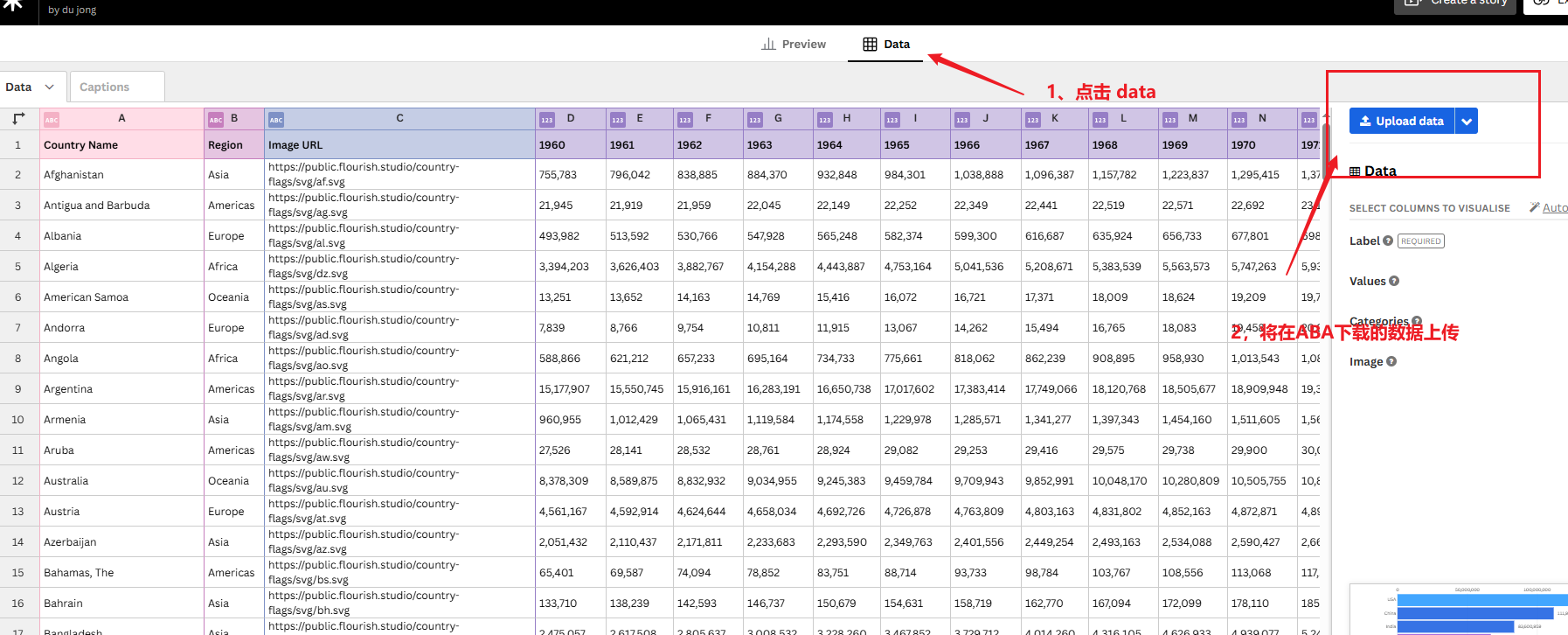Click the 123 type icon in column F header
Screen dimensions: 1568x635
[x=685, y=120]
